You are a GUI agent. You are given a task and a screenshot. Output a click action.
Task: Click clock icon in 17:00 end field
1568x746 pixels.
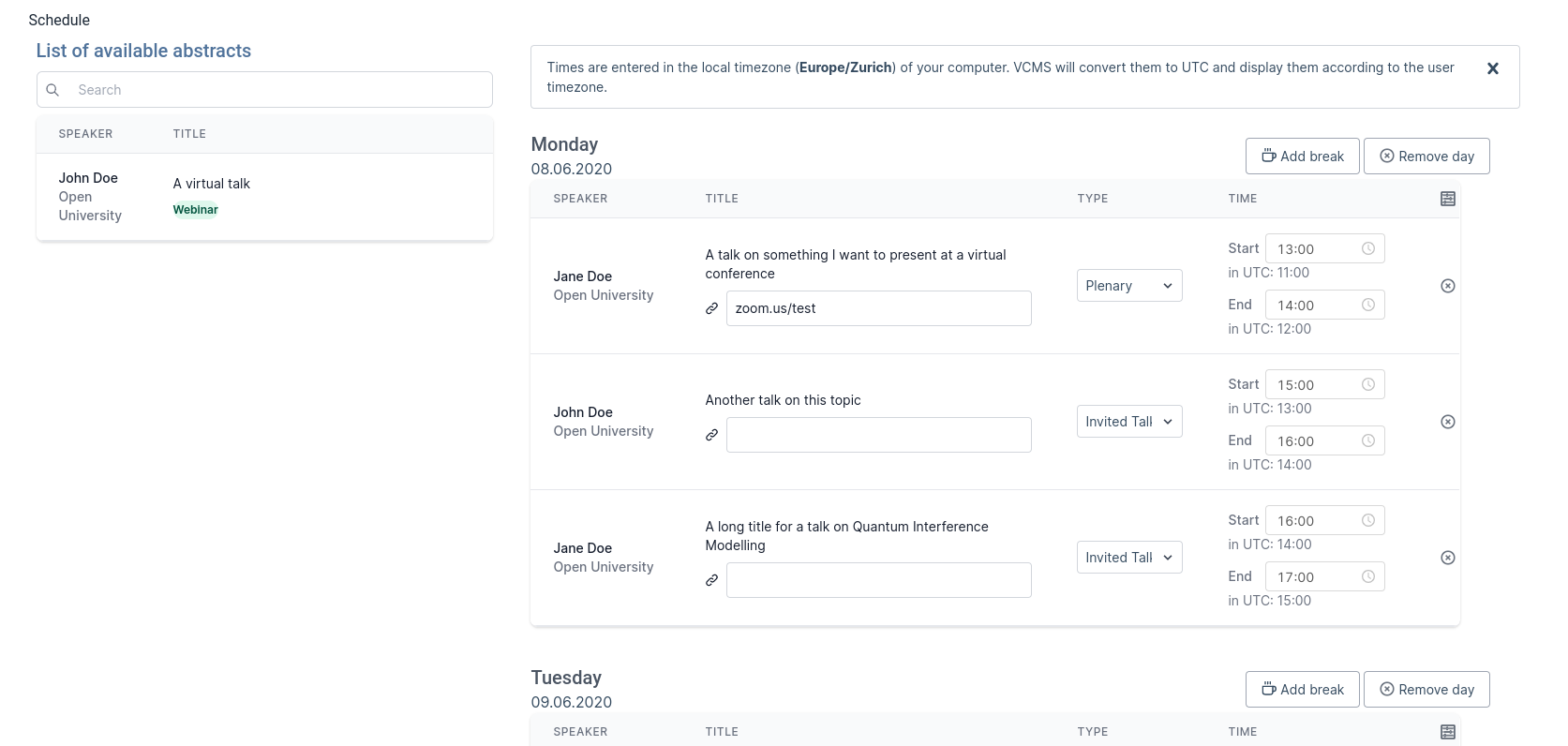tap(1368, 576)
